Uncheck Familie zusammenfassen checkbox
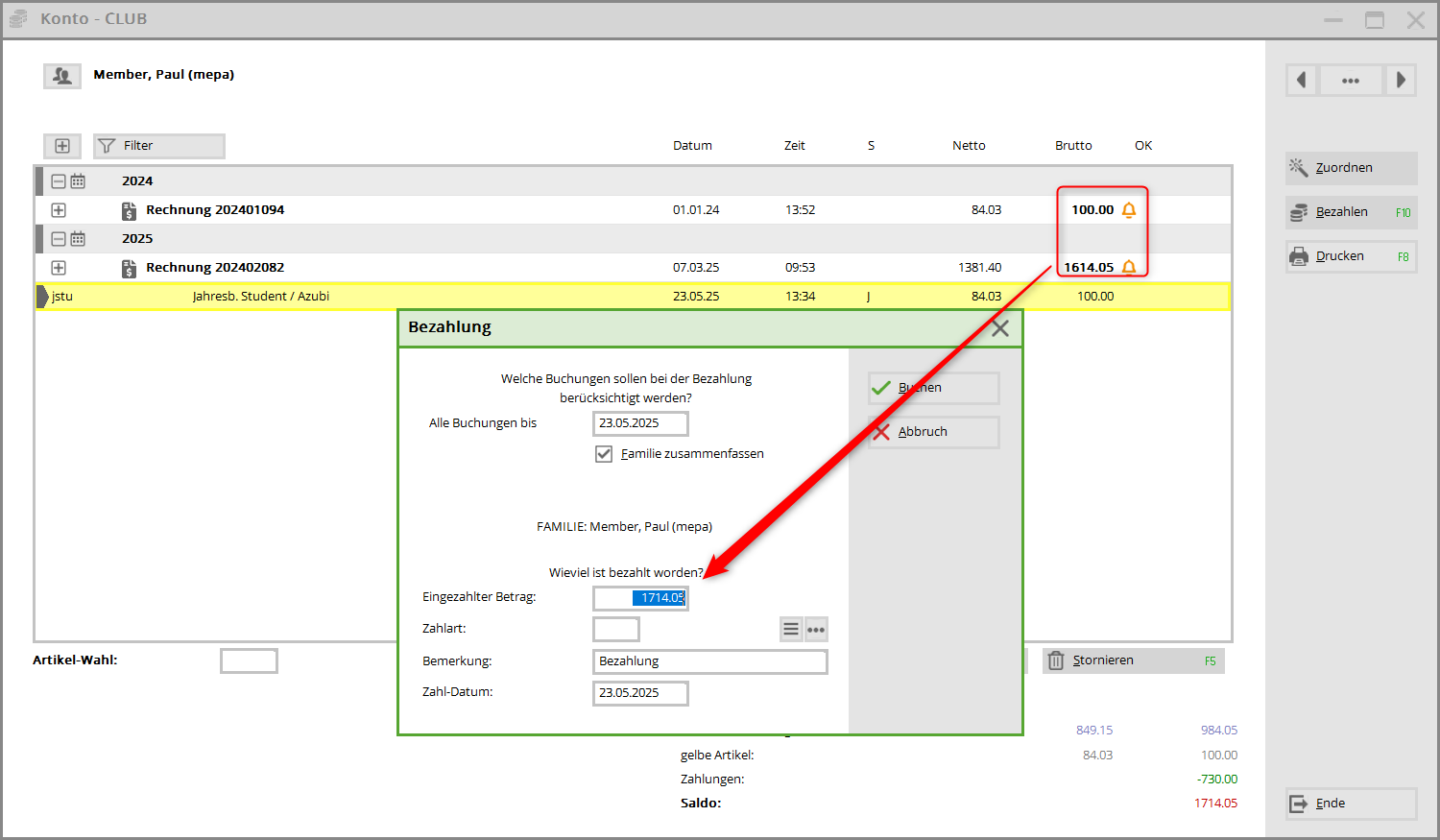The height and width of the screenshot is (840, 1440). tap(604, 454)
